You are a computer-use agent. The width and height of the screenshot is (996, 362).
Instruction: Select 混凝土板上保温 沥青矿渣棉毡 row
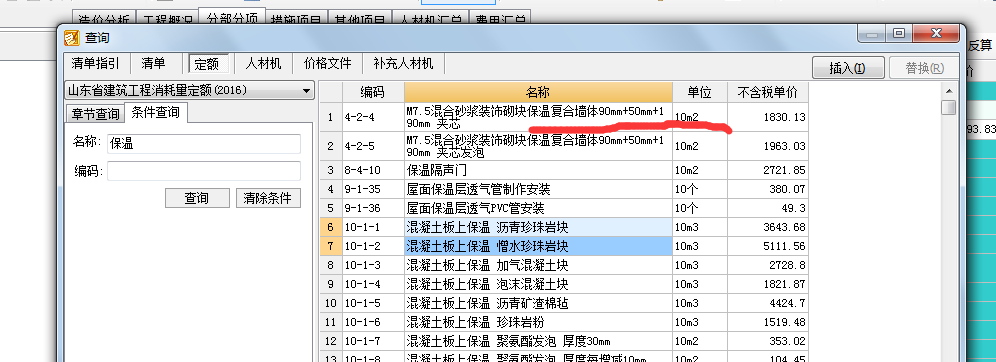(x=538, y=304)
